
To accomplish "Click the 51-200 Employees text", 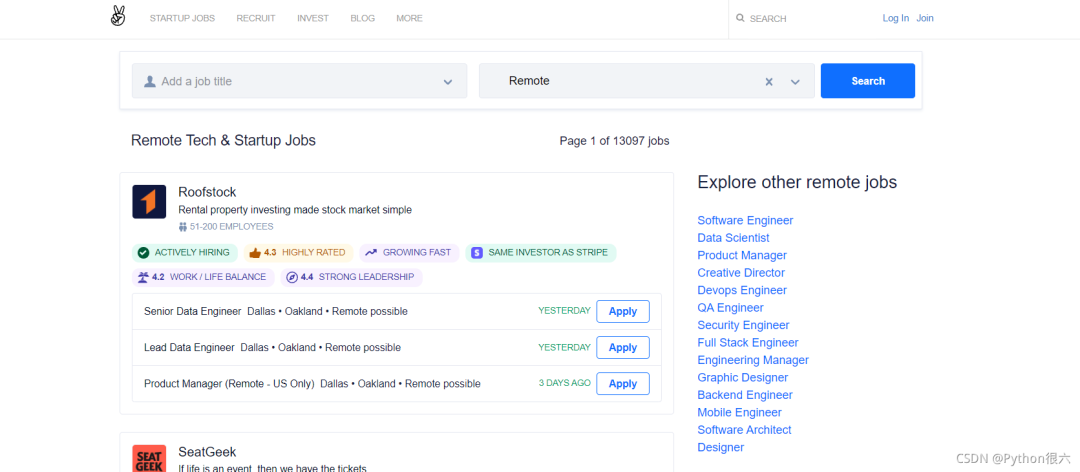I will (231, 227).
